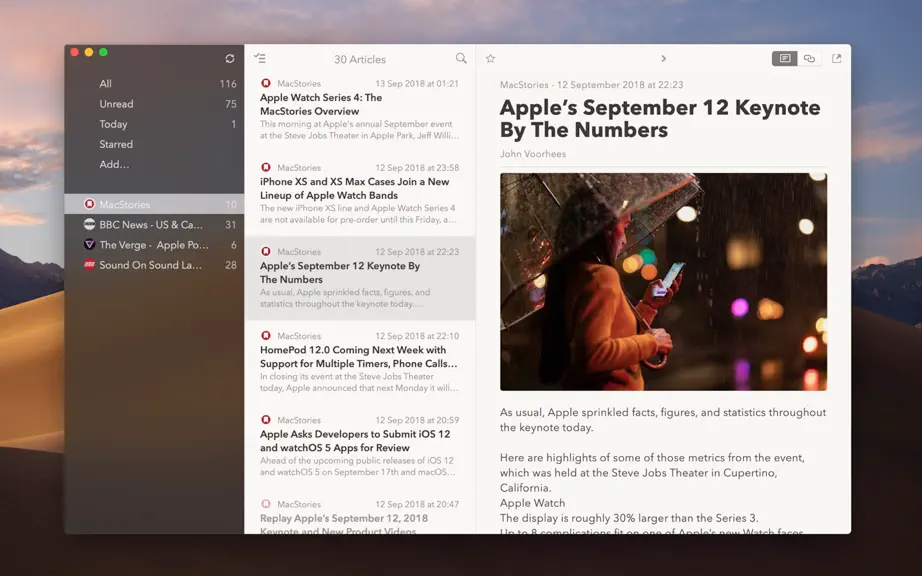Click The Verge feed icon
This screenshot has width=922, height=576.
pyautogui.click(x=89, y=245)
